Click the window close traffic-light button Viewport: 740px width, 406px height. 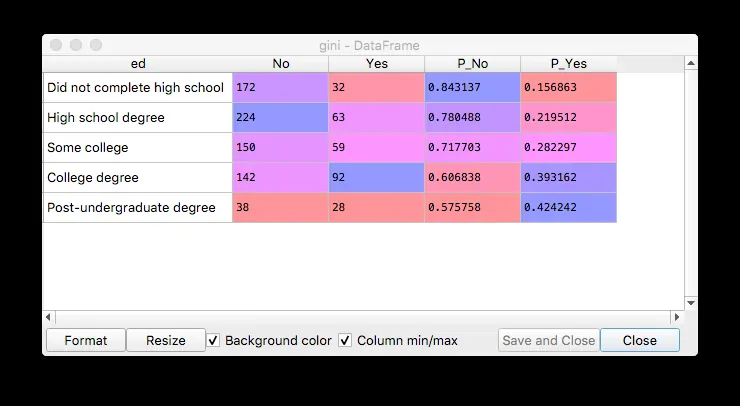[x=56, y=45]
